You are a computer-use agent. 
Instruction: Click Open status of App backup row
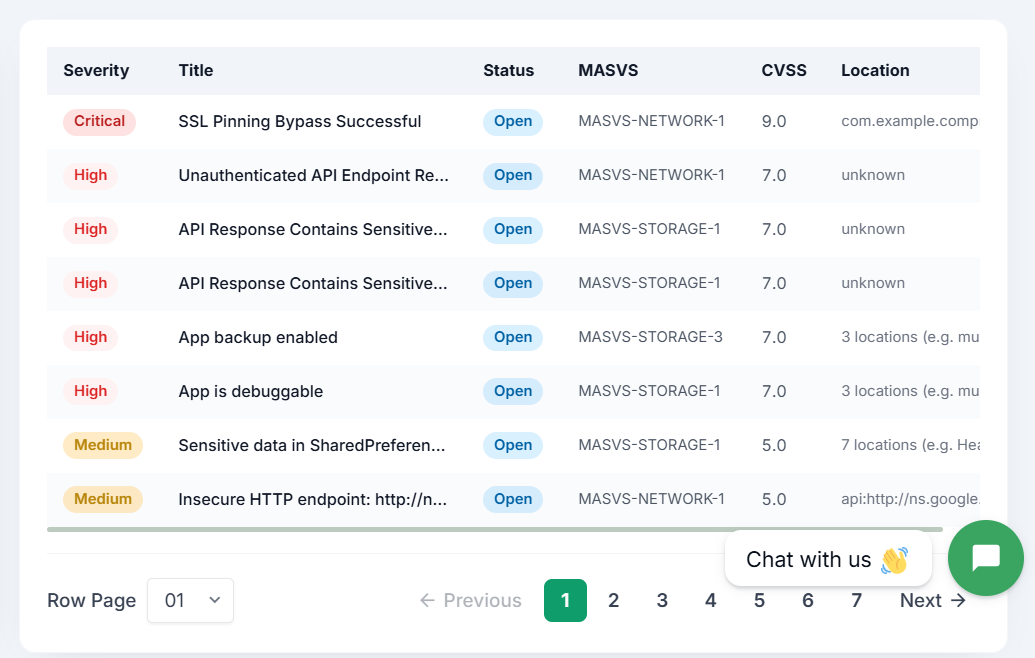point(513,337)
